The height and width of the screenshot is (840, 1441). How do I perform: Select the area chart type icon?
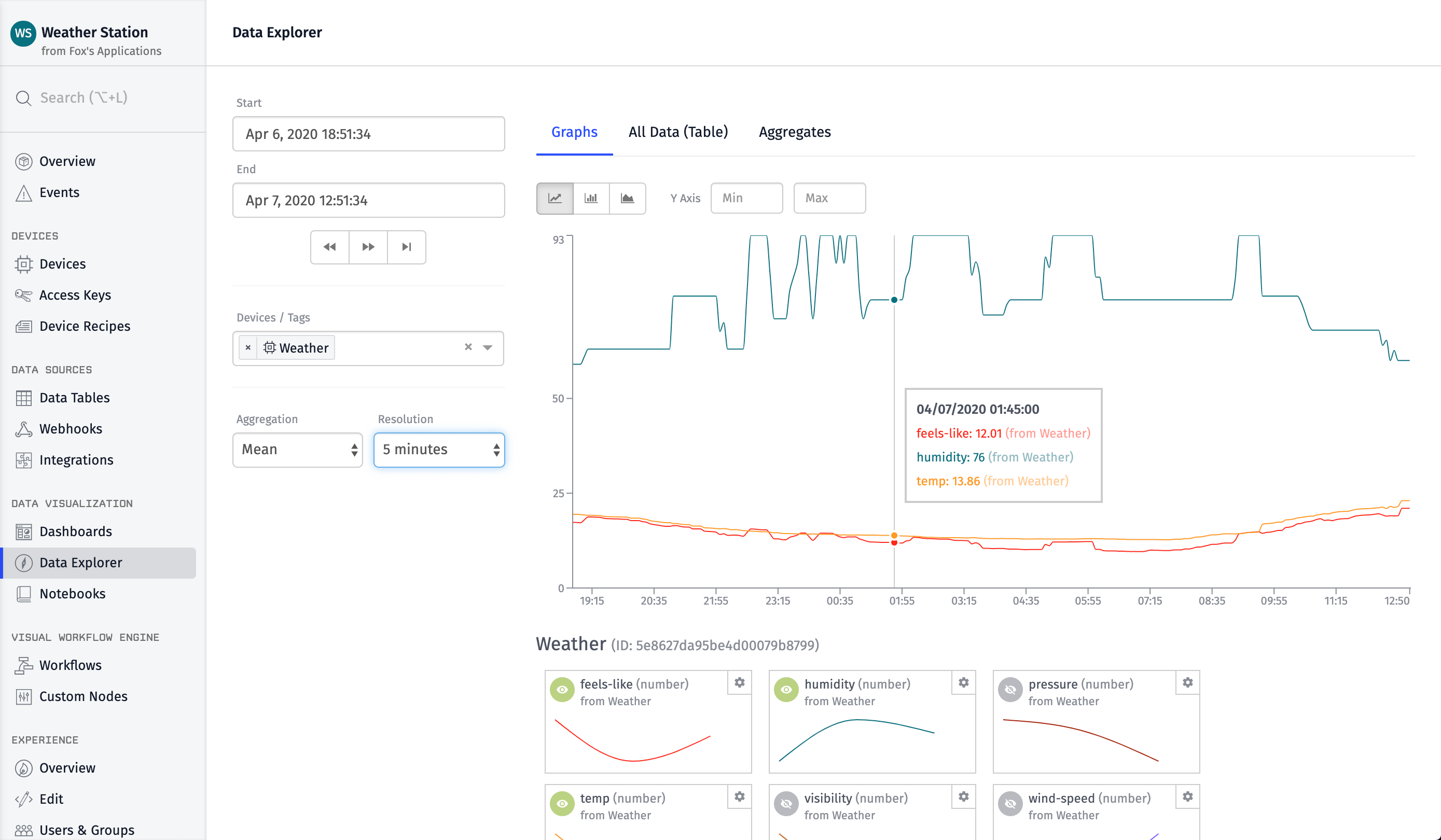627,198
